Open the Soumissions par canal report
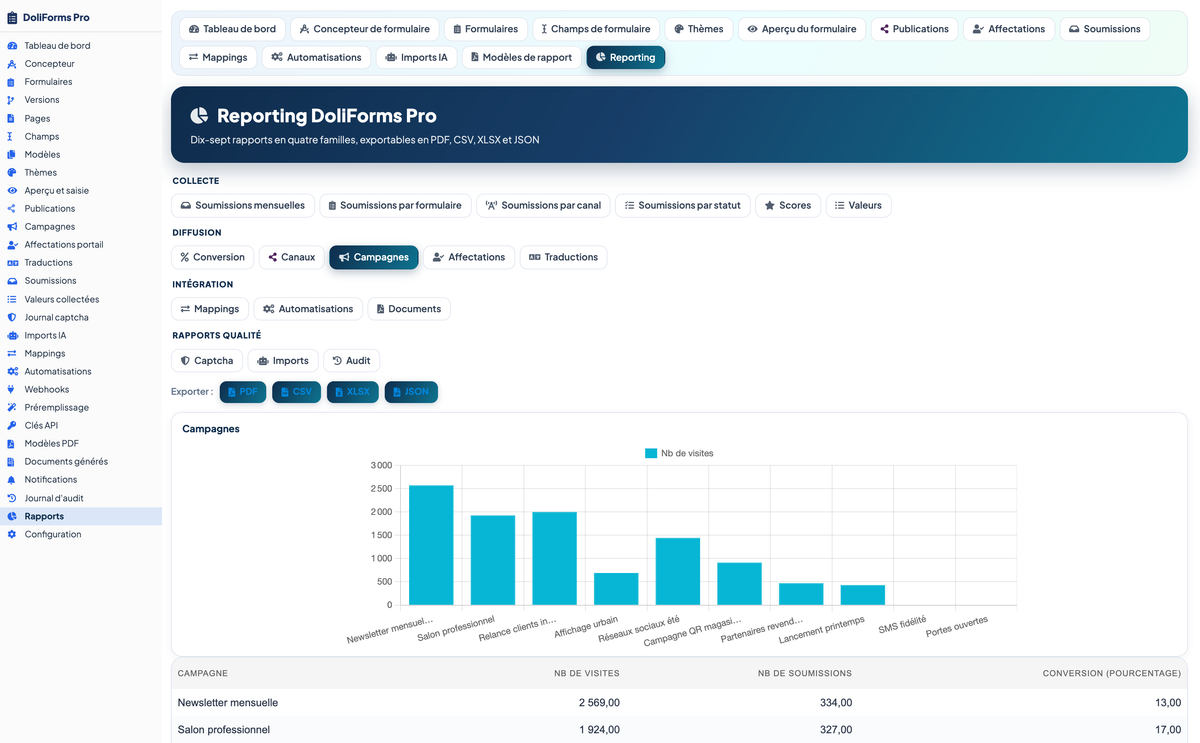This screenshot has width=1200, height=743. (543, 205)
